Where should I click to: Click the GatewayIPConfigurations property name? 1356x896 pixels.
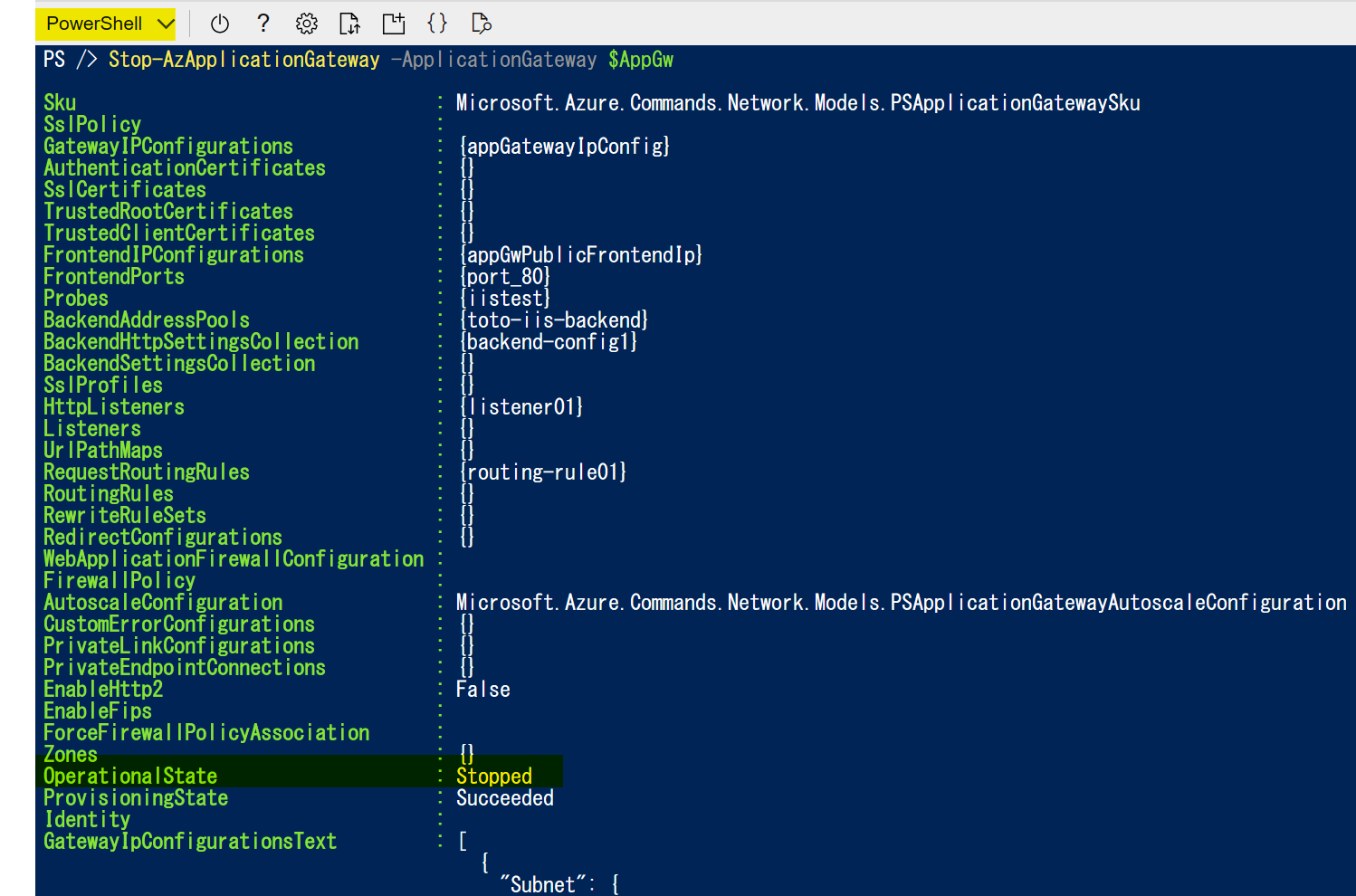(x=168, y=147)
